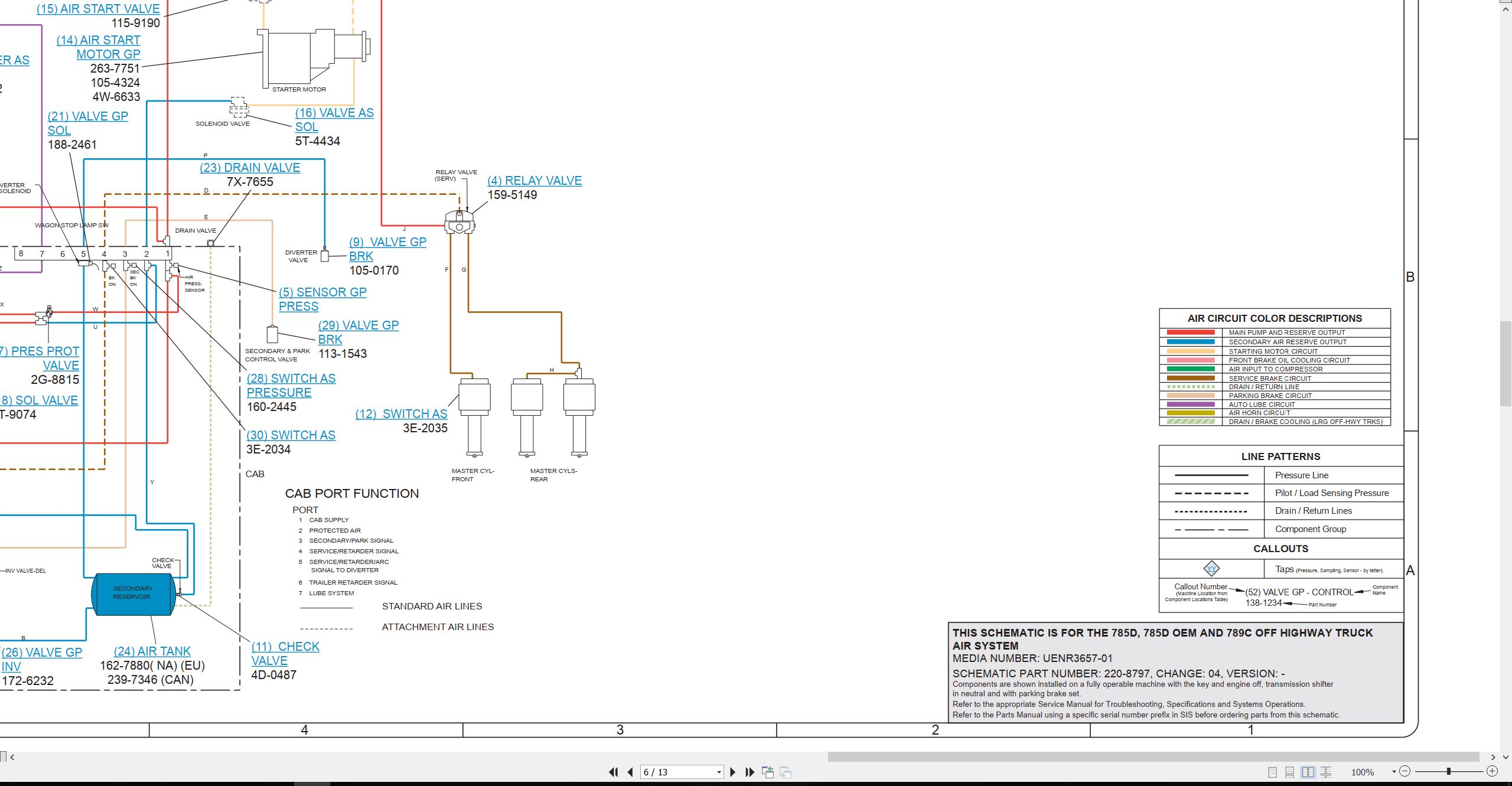Click the scroll down arrow

coord(1506,757)
